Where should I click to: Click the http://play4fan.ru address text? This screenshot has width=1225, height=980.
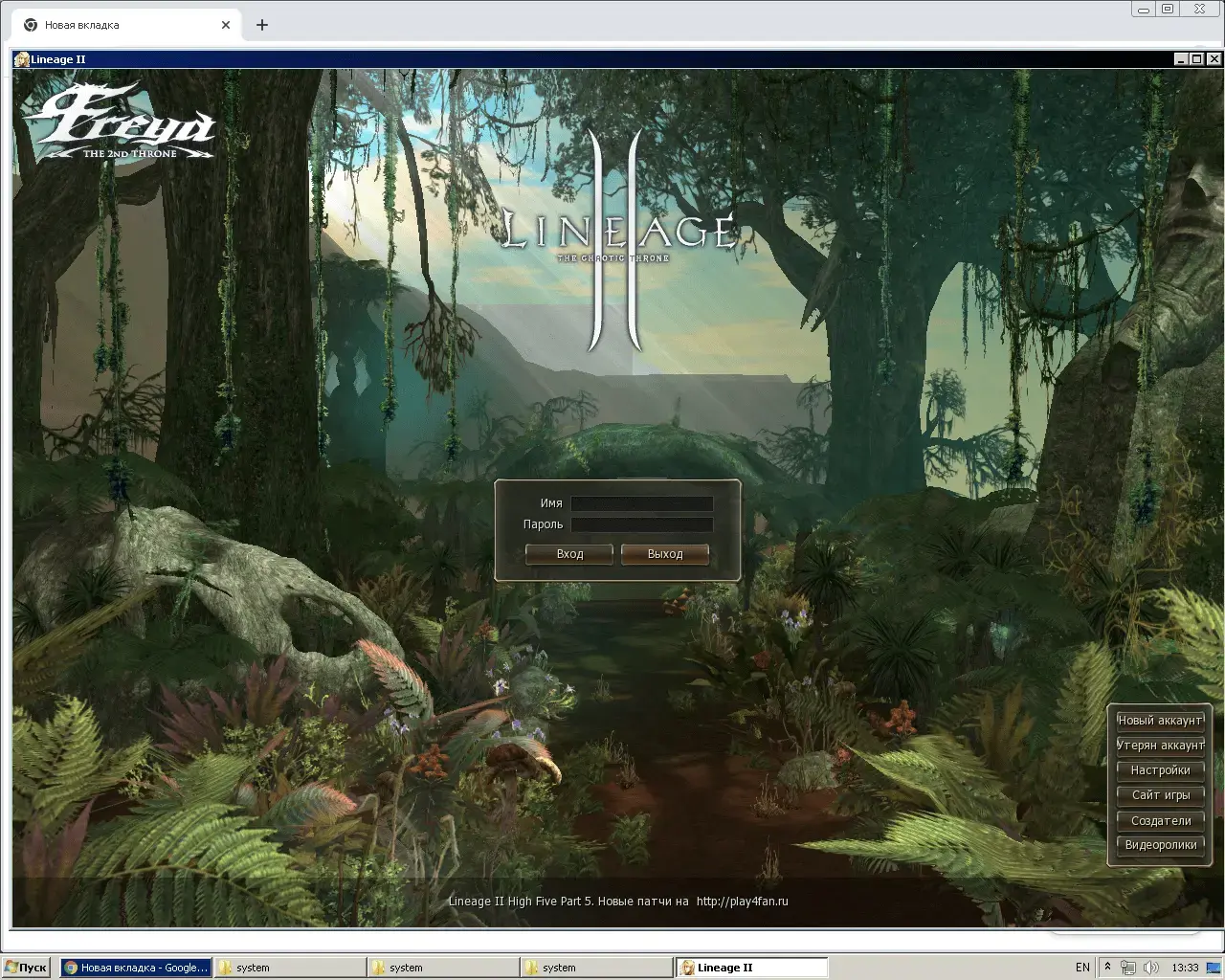(x=743, y=902)
